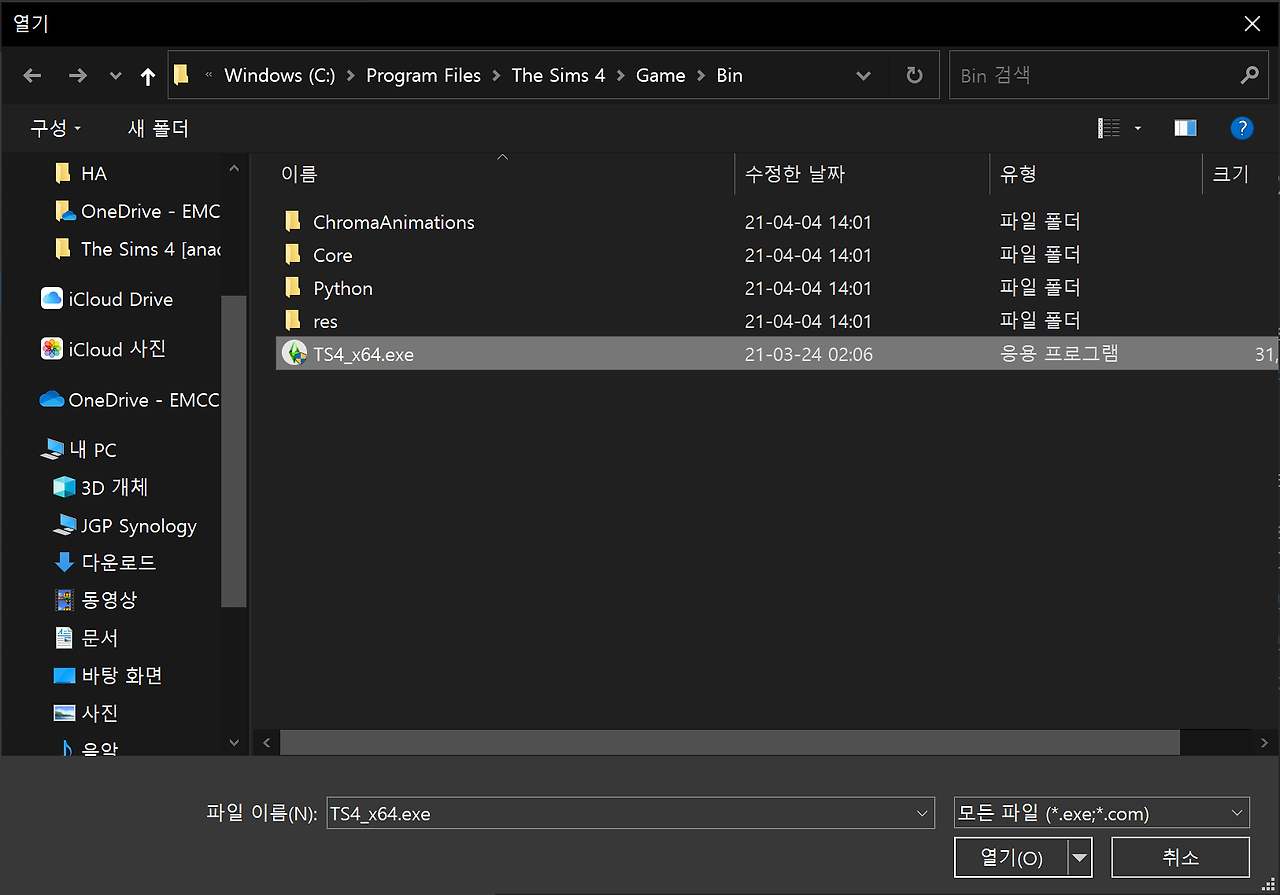Click the 열기(O) button
The height and width of the screenshot is (895, 1280).
pos(1011,857)
